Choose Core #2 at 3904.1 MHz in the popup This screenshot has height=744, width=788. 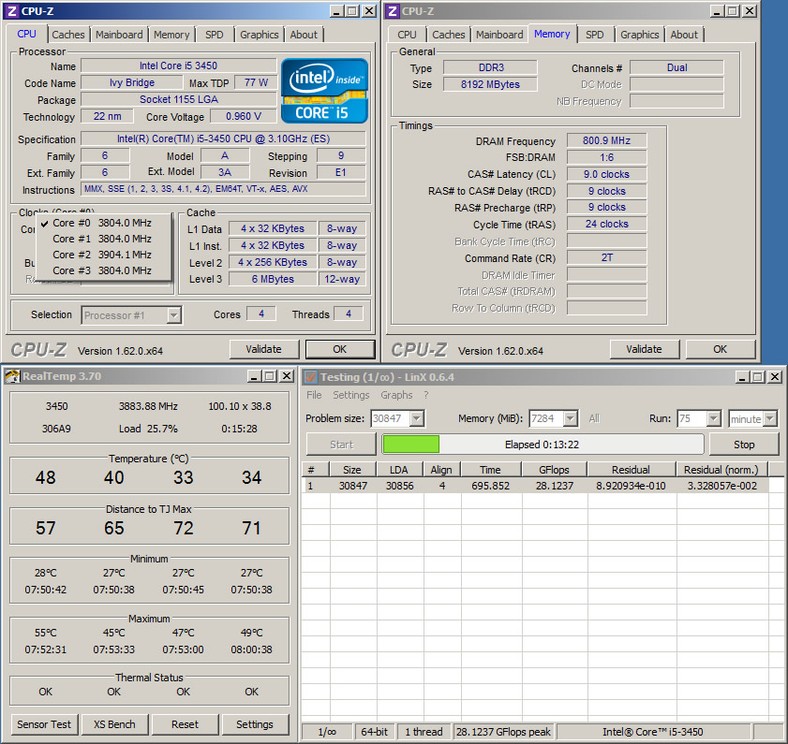100,255
